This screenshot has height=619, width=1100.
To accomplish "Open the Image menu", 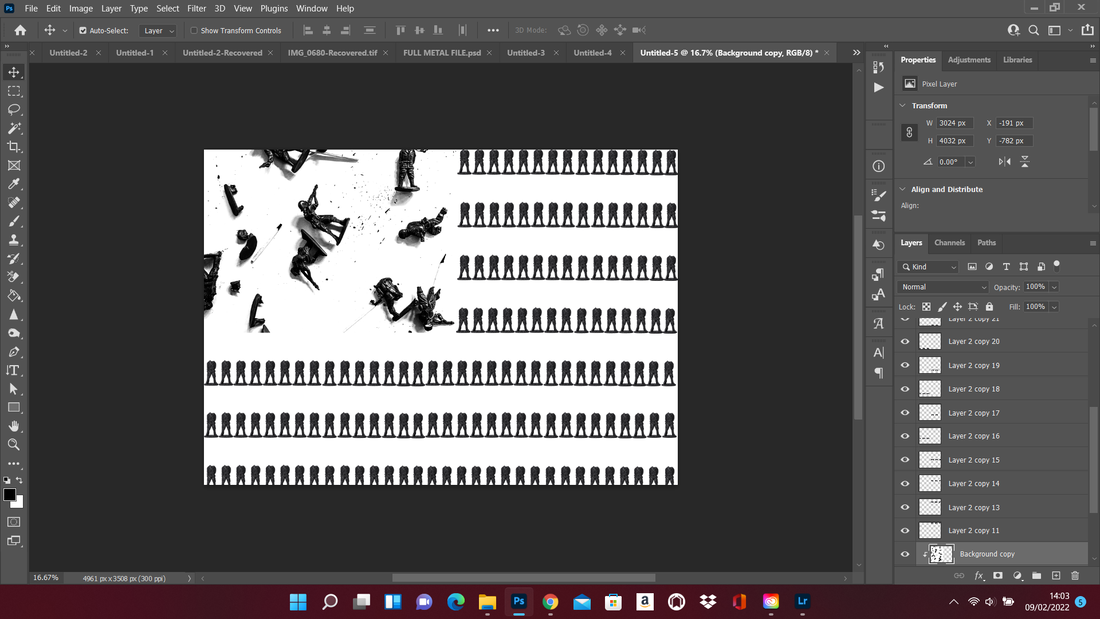I will (x=81, y=8).
